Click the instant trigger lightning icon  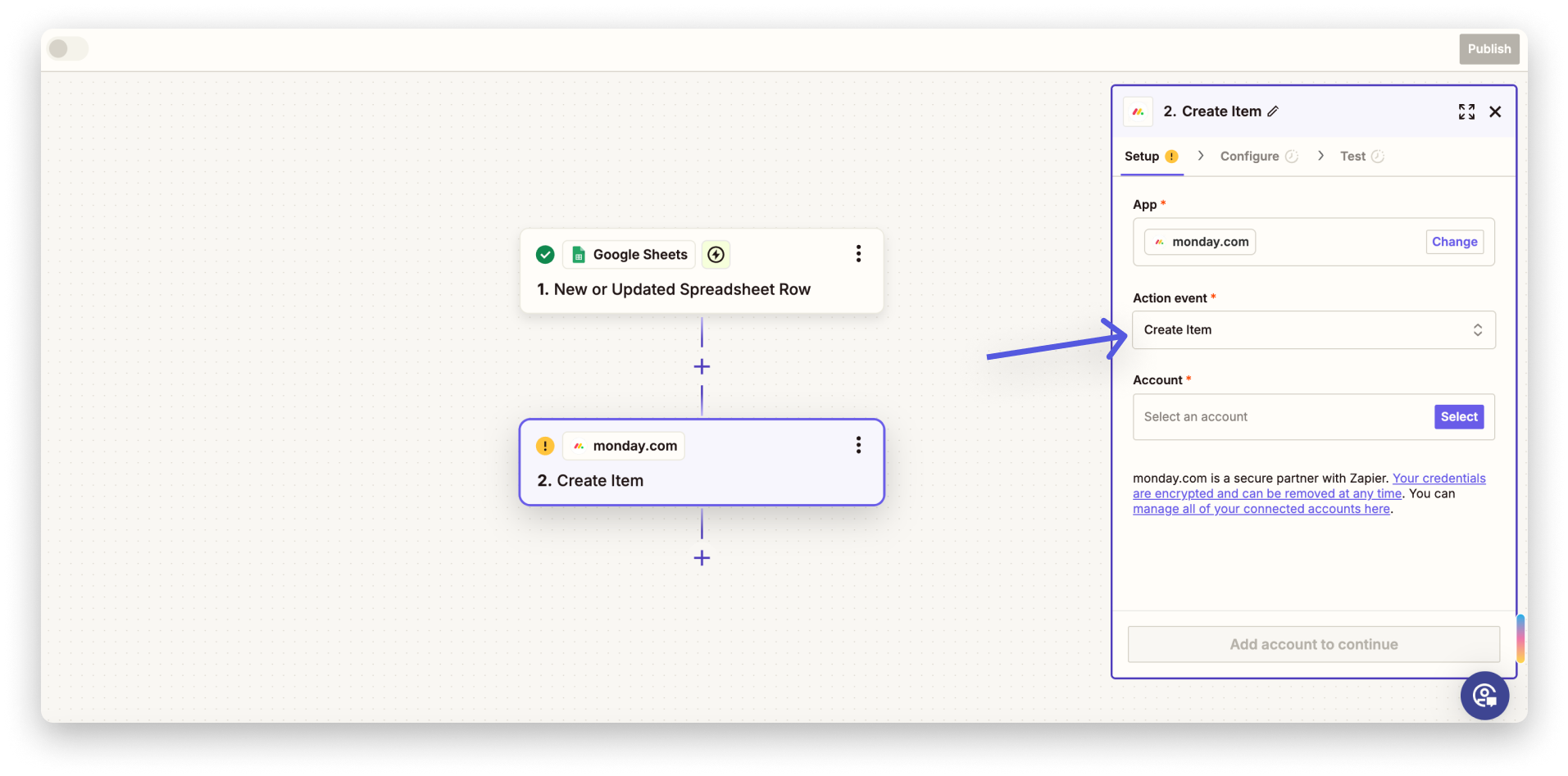716,255
